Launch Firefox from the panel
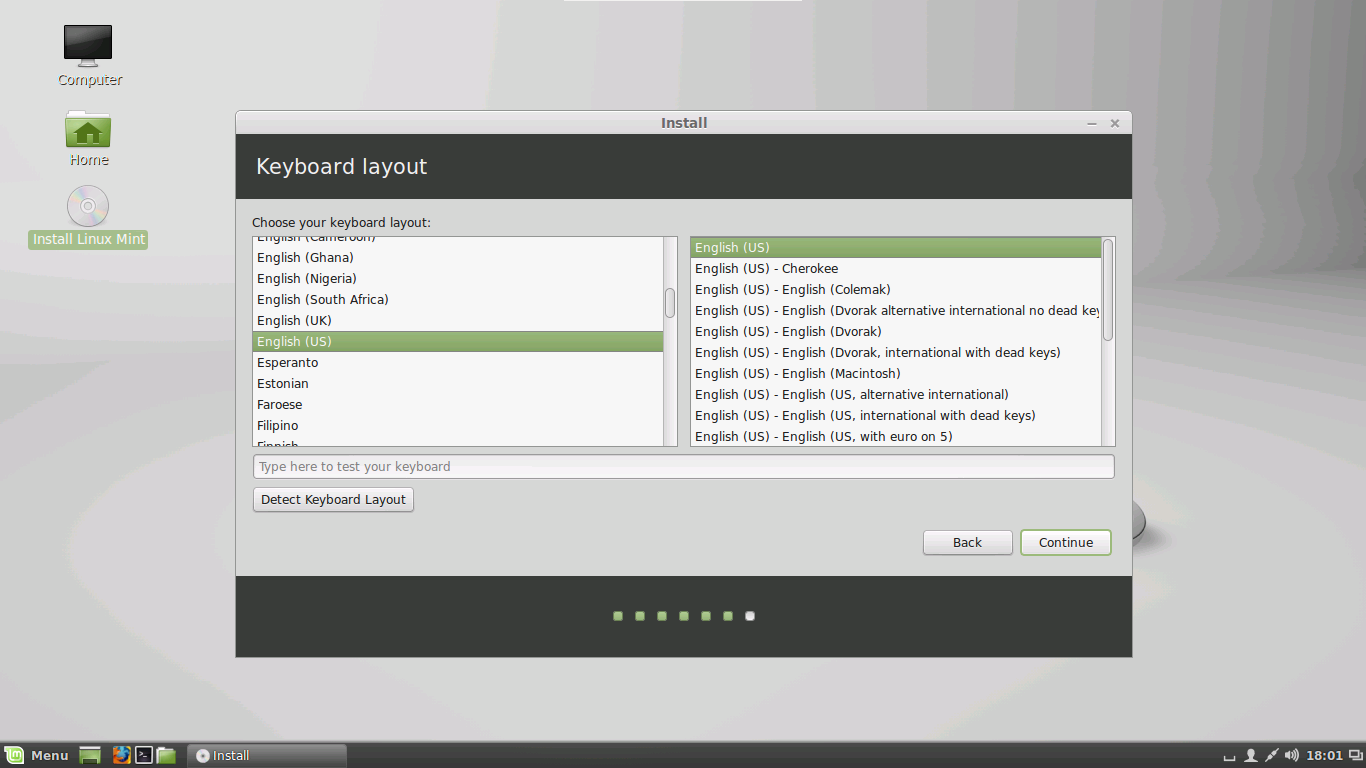Image resolution: width=1366 pixels, height=768 pixels. tap(121, 755)
